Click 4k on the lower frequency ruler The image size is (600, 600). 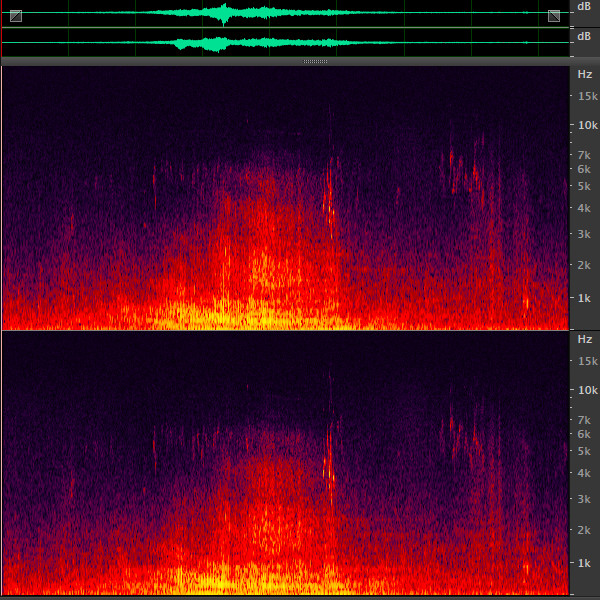[586, 473]
